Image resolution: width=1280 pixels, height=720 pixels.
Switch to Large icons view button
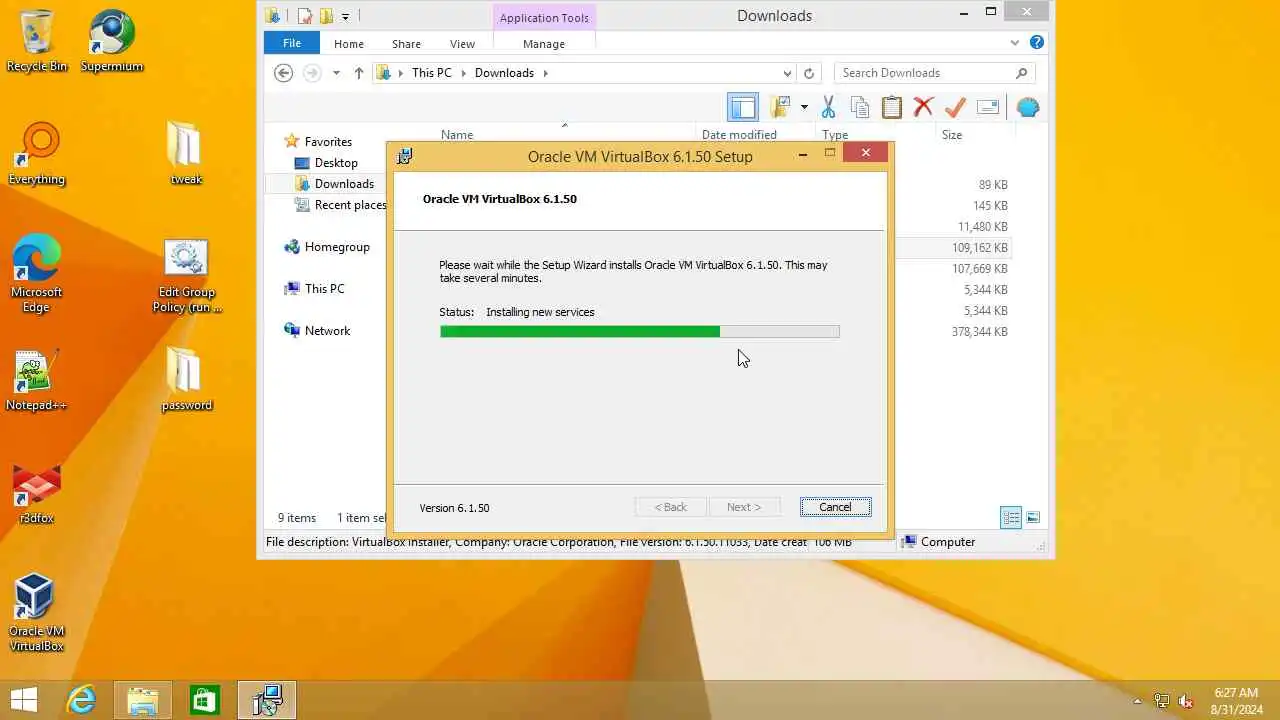[1033, 517]
